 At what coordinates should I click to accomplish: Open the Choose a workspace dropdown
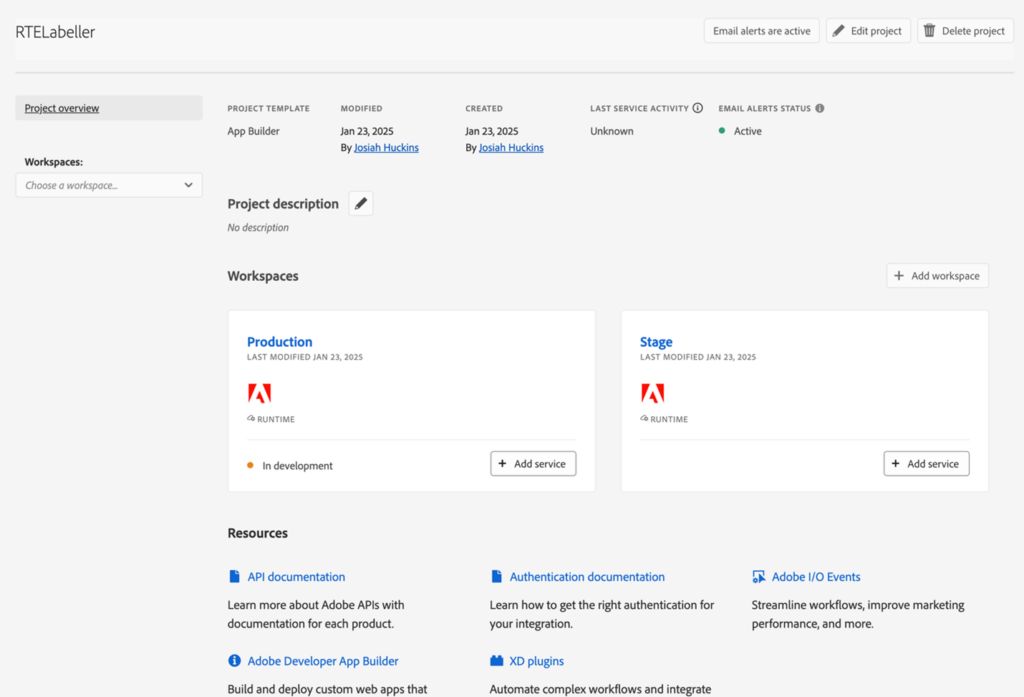[x=108, y=185]
